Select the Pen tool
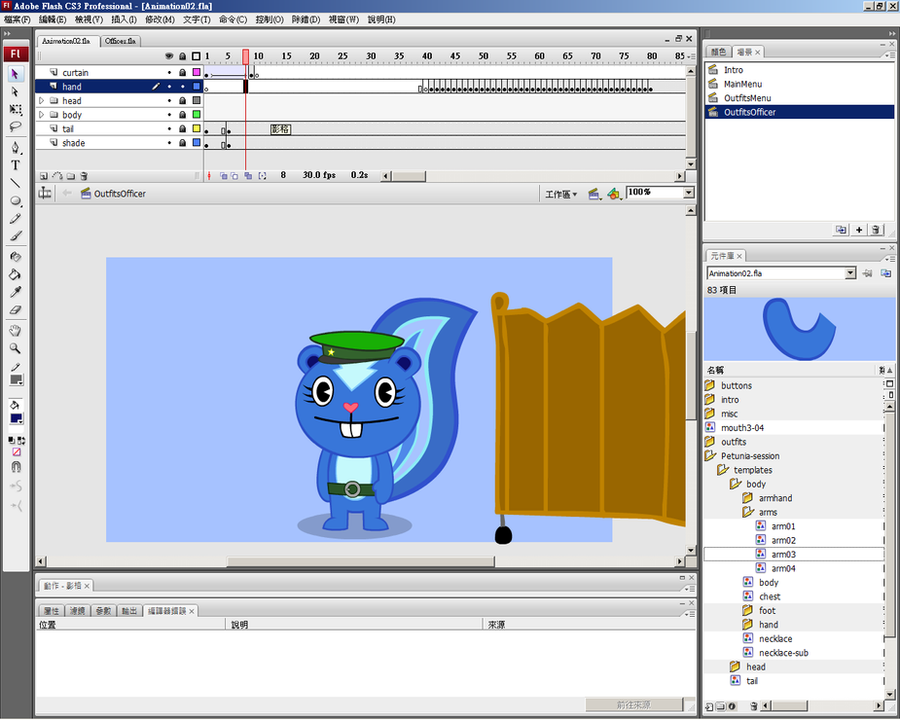 pos(15,148)
